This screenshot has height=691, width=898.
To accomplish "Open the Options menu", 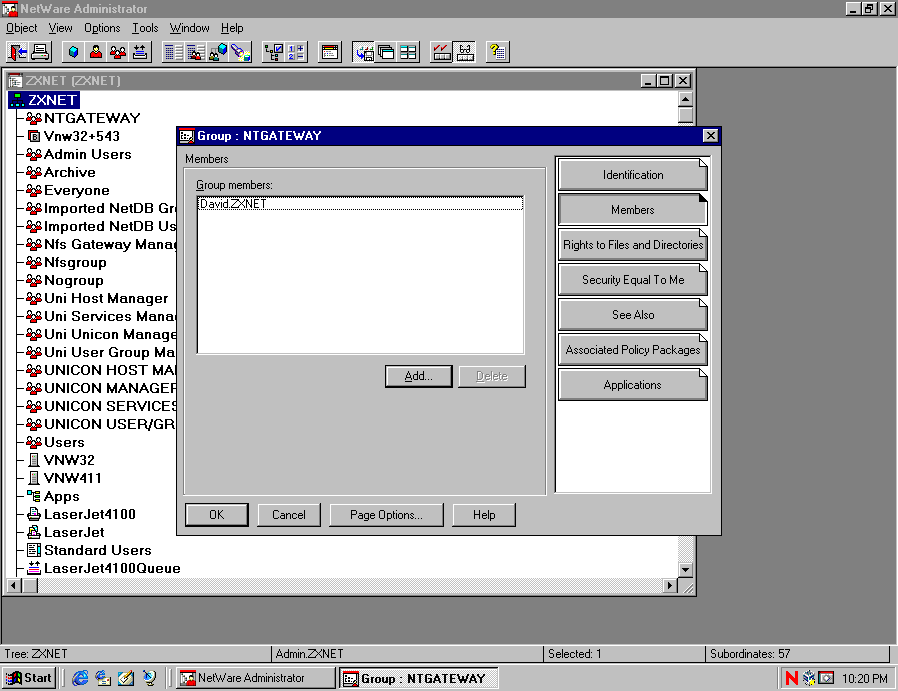I will 102,28.
